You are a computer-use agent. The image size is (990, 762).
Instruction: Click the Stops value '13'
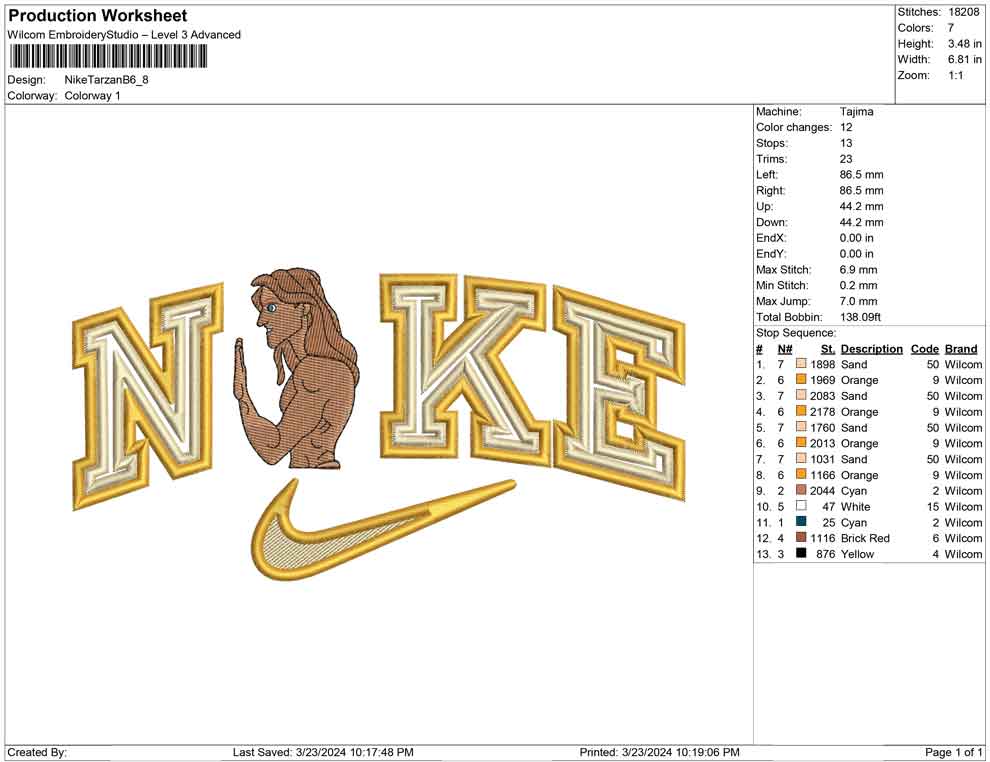coord(846,143)
